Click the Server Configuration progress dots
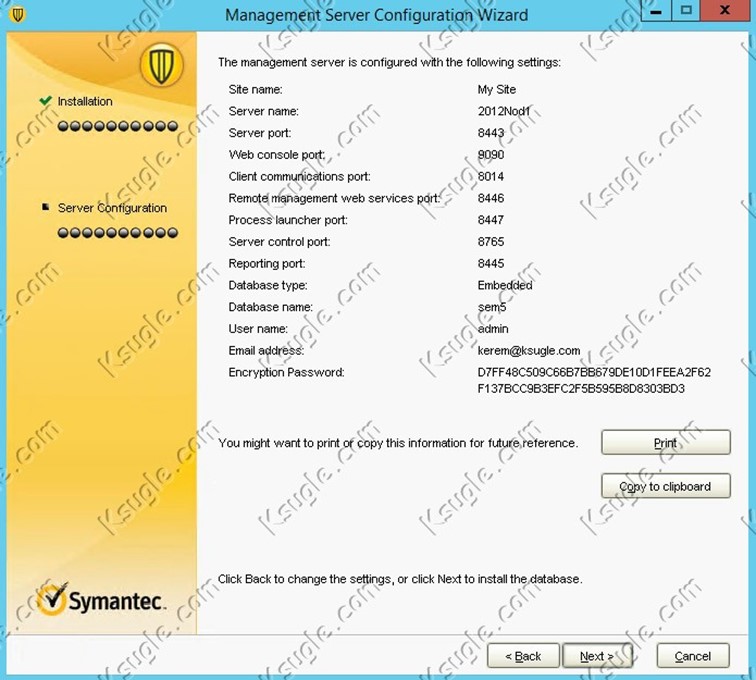Screen dimensions: 756x680 (x=118, y=233)
